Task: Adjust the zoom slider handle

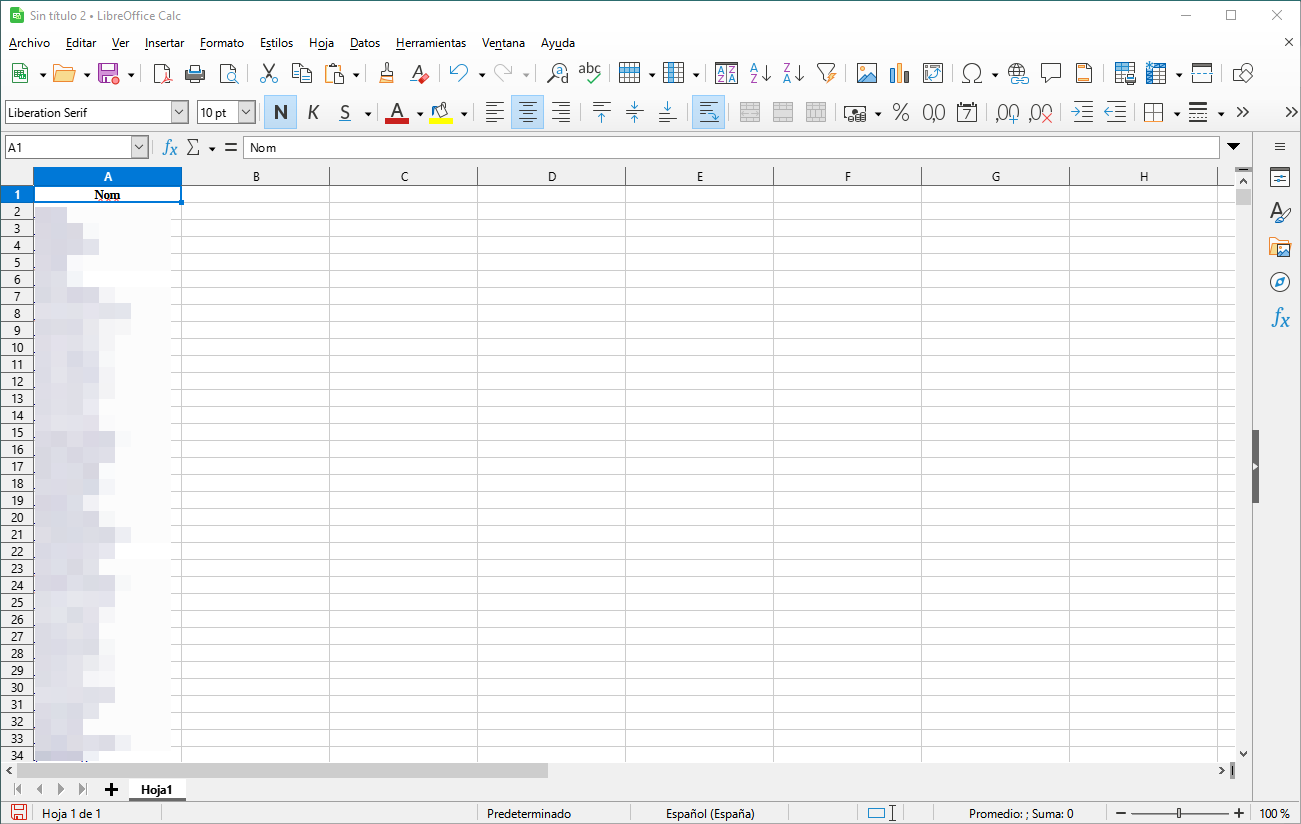Action: coord(1180,813)
